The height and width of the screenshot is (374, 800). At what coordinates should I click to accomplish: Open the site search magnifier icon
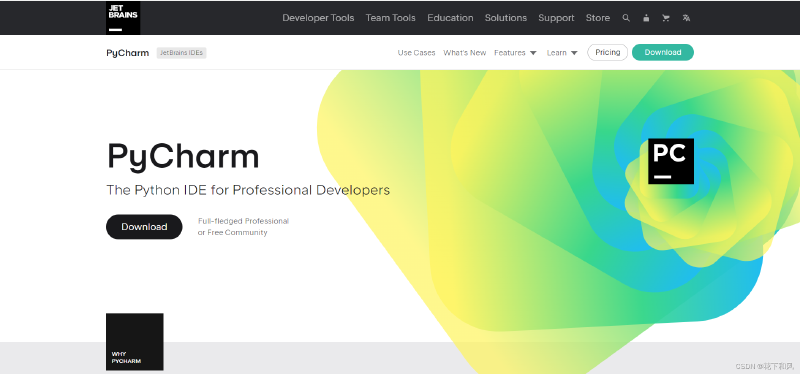click(x=626, y=18)
